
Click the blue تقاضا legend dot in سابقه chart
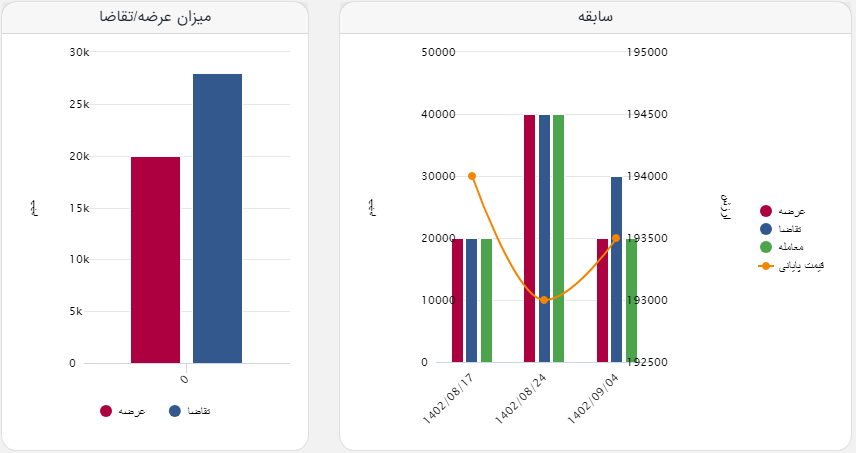pos(766,229)
